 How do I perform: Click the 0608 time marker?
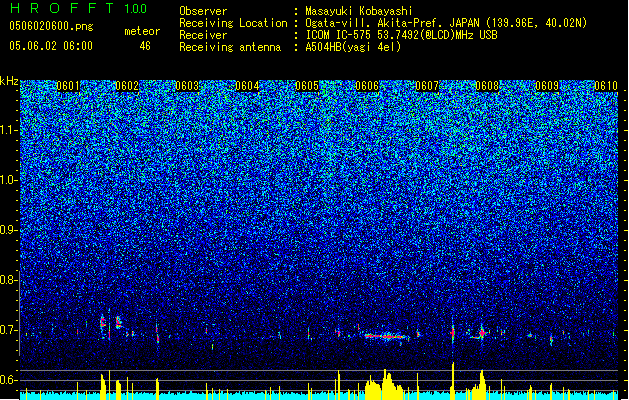tap(487, 86)
